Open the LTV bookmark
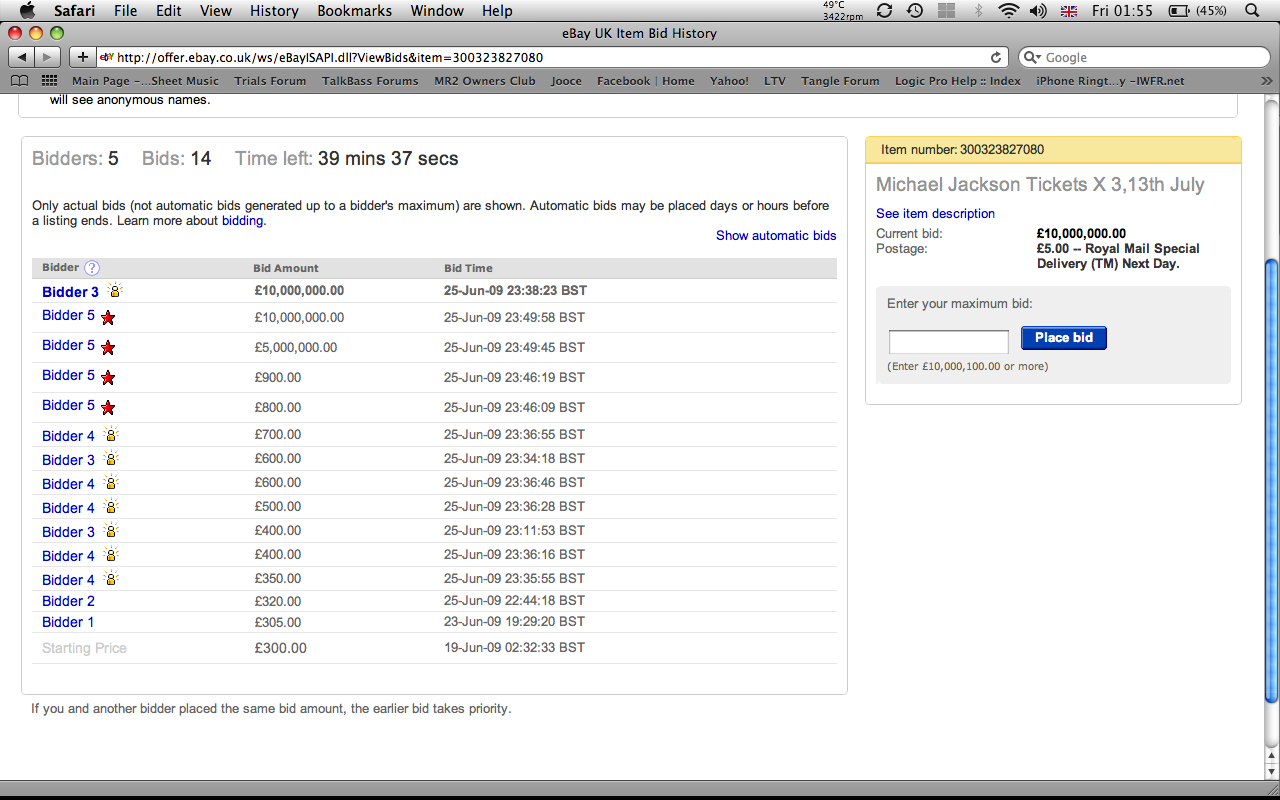This screenshot has height=800, width=1280. tap(774, 81)
